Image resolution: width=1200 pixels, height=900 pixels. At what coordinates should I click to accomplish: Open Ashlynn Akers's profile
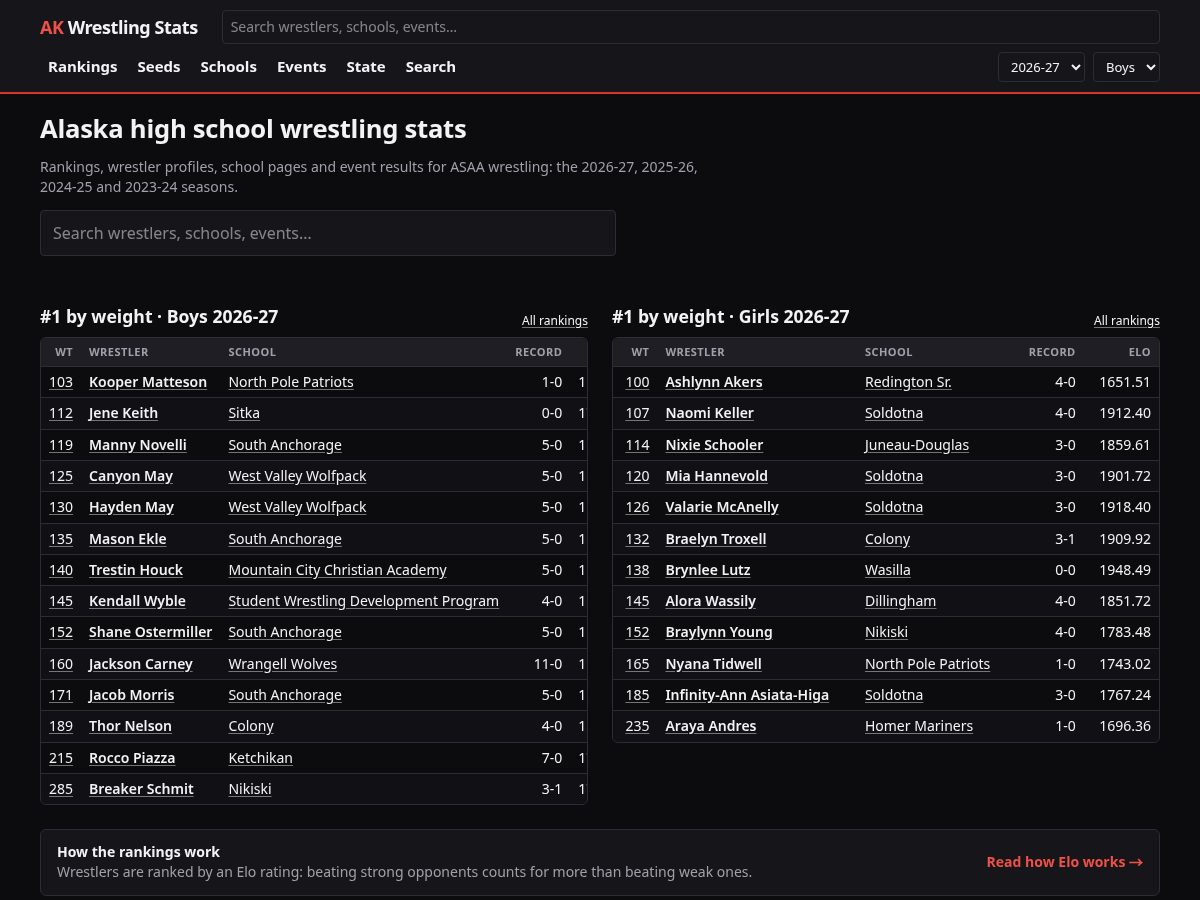[x=714, y=382]
